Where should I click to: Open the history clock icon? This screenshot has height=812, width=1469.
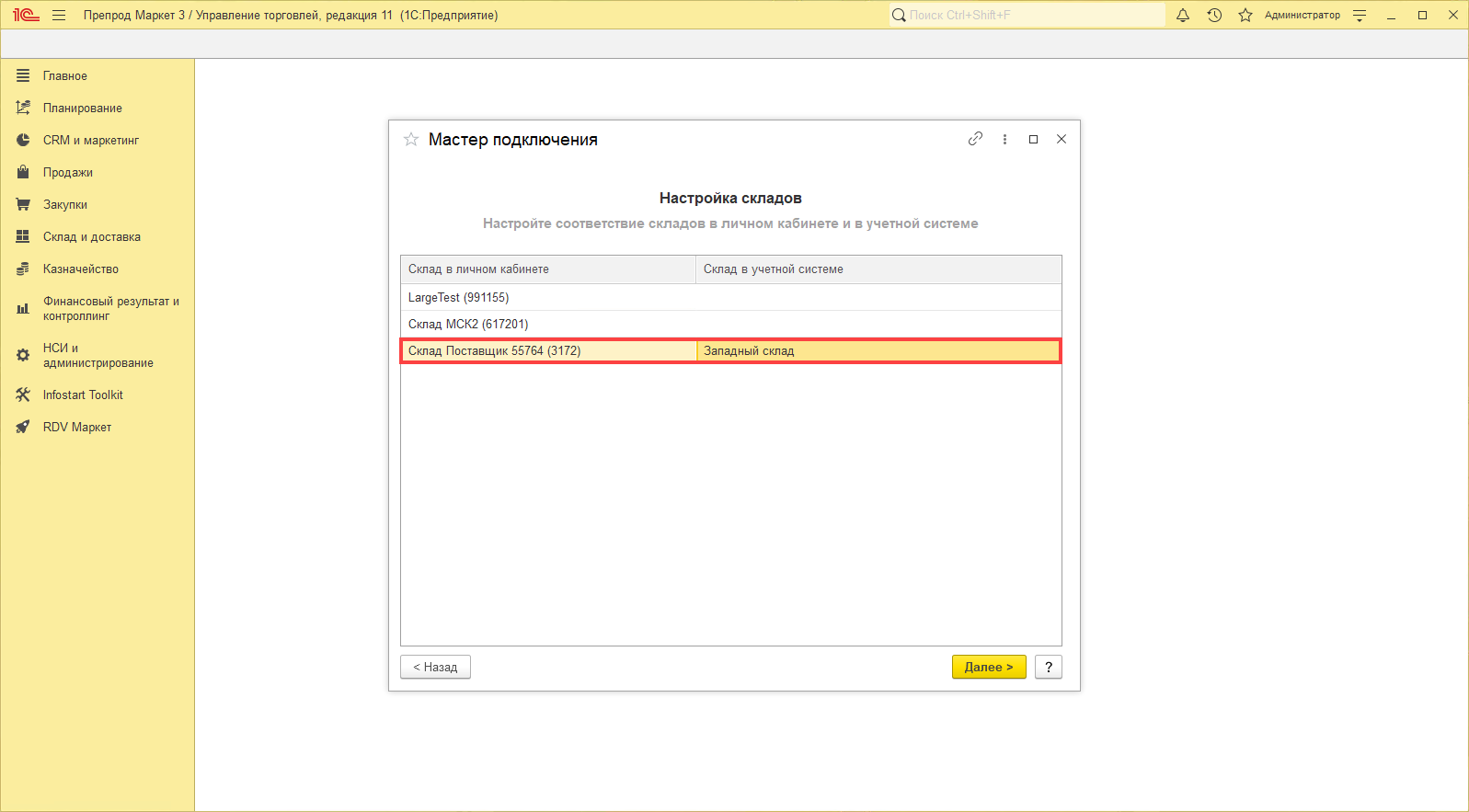[x=1214, y=15]
